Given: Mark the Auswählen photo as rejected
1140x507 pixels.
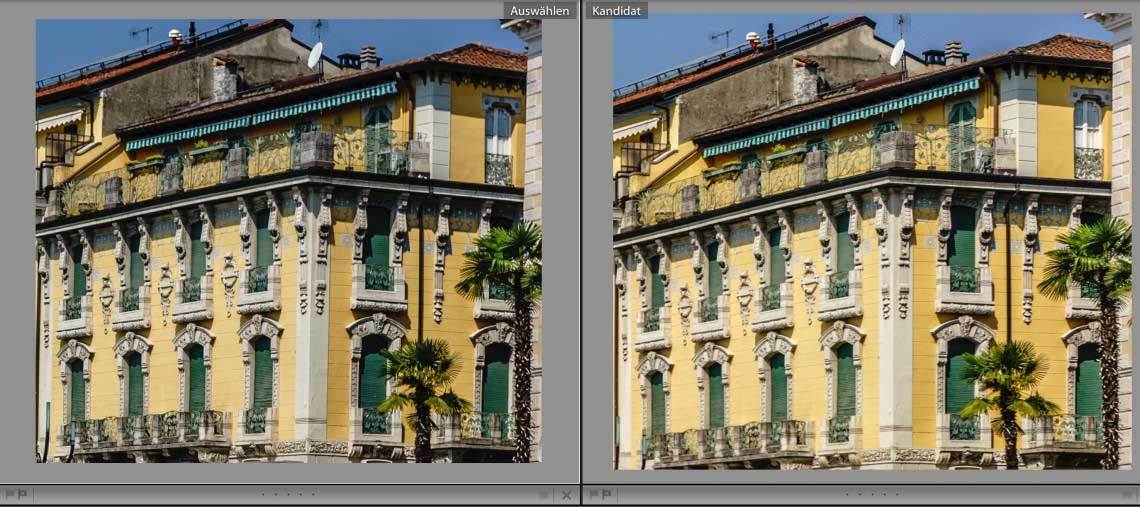Looking at the screenshot, I should coord(23,494).
